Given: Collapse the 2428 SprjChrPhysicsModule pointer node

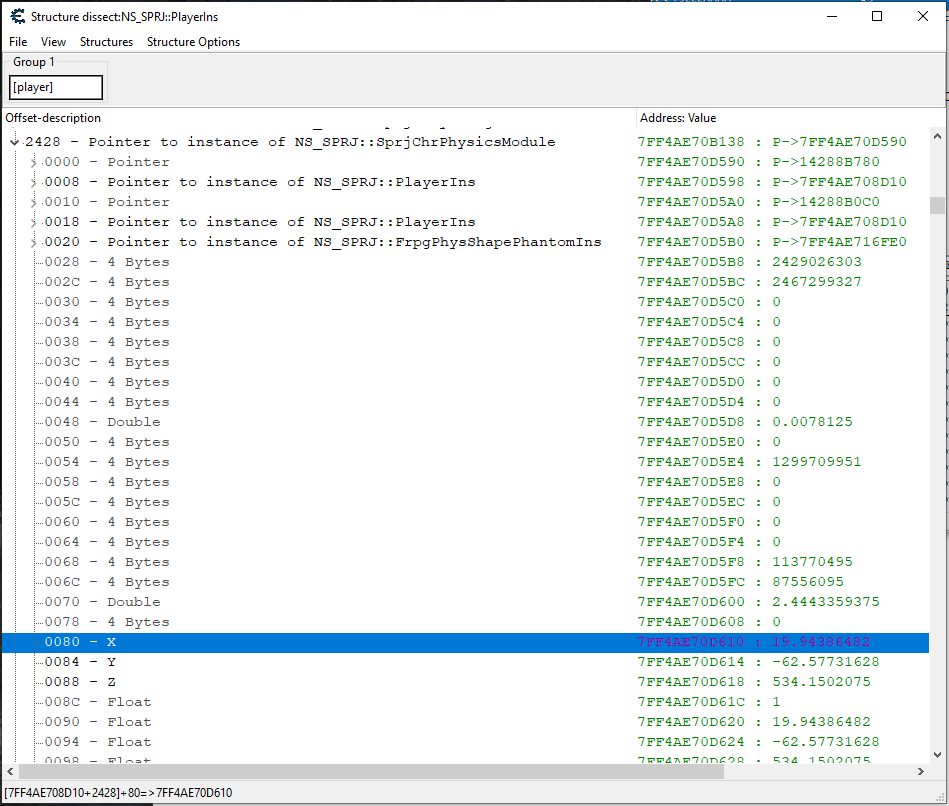Looking at the screenshot, I should point(14,142).
